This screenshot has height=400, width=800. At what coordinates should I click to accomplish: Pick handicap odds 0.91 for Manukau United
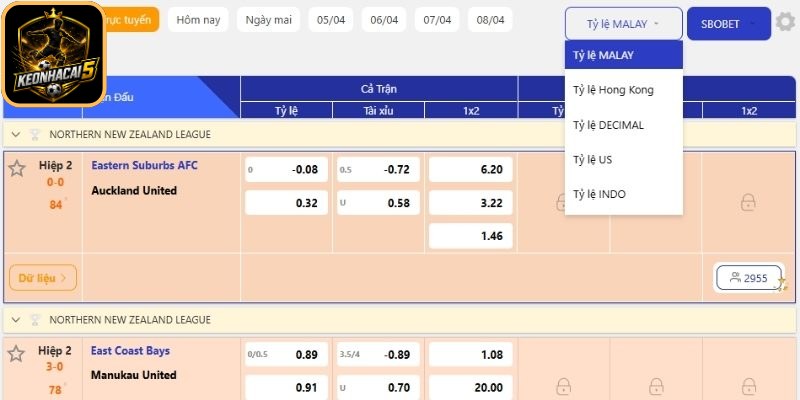286,388
